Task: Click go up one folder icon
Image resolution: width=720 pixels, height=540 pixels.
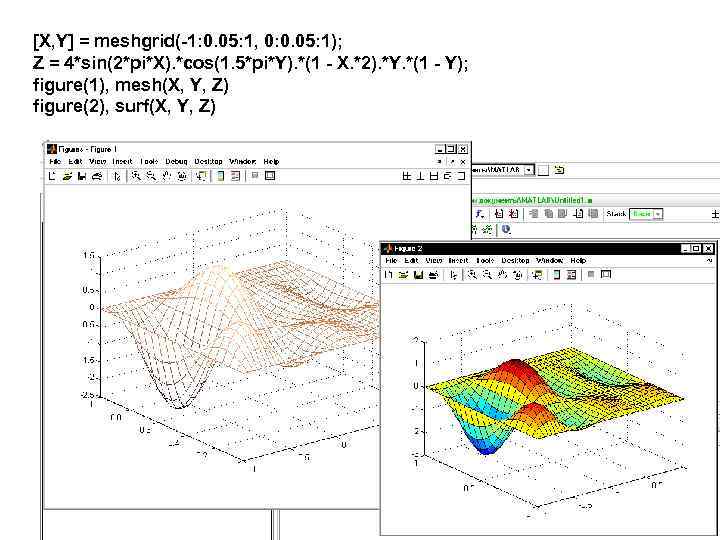Action: click(x=559, y=170)
